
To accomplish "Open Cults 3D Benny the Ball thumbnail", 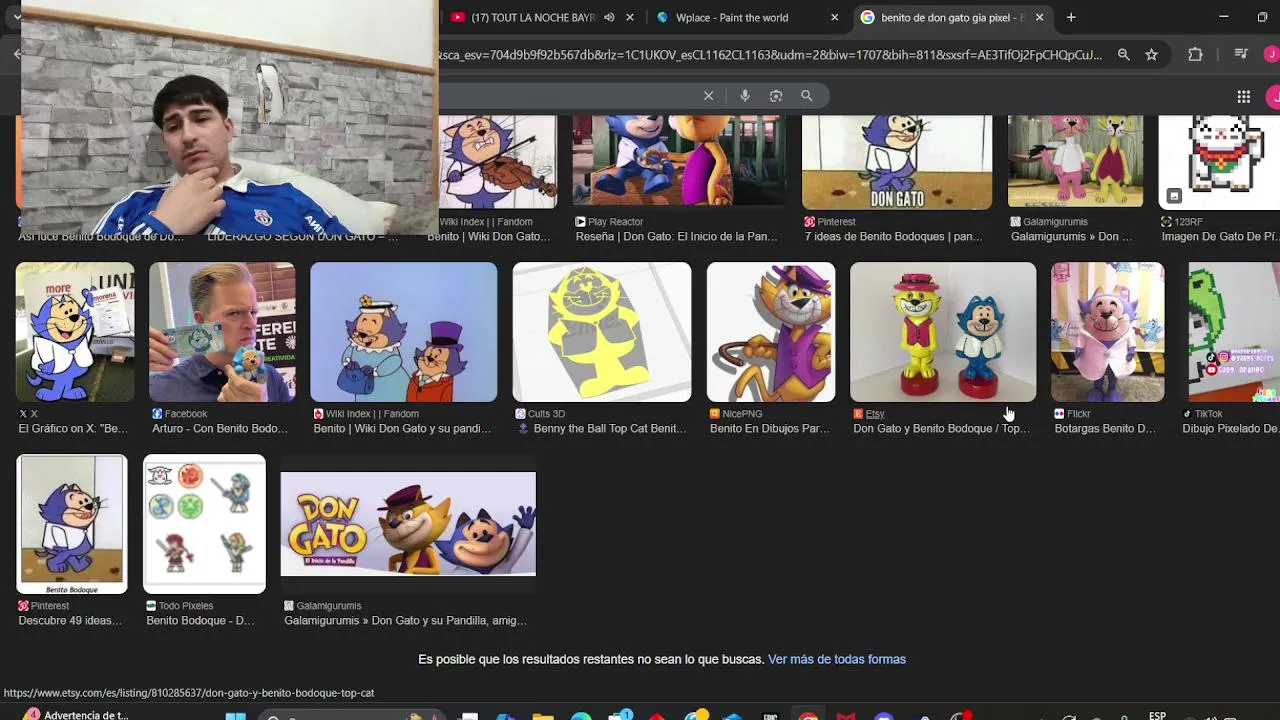I will tap(602, 332).
